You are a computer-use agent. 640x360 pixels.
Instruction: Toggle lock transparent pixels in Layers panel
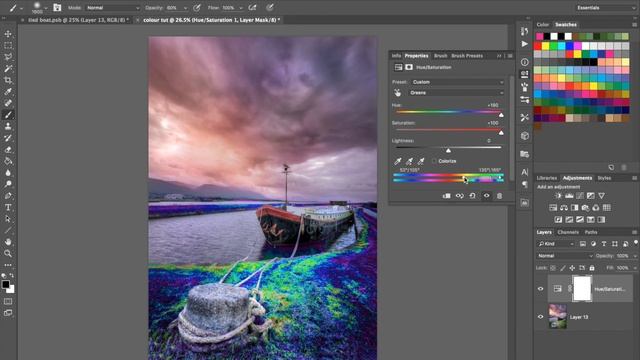point(553,268)
